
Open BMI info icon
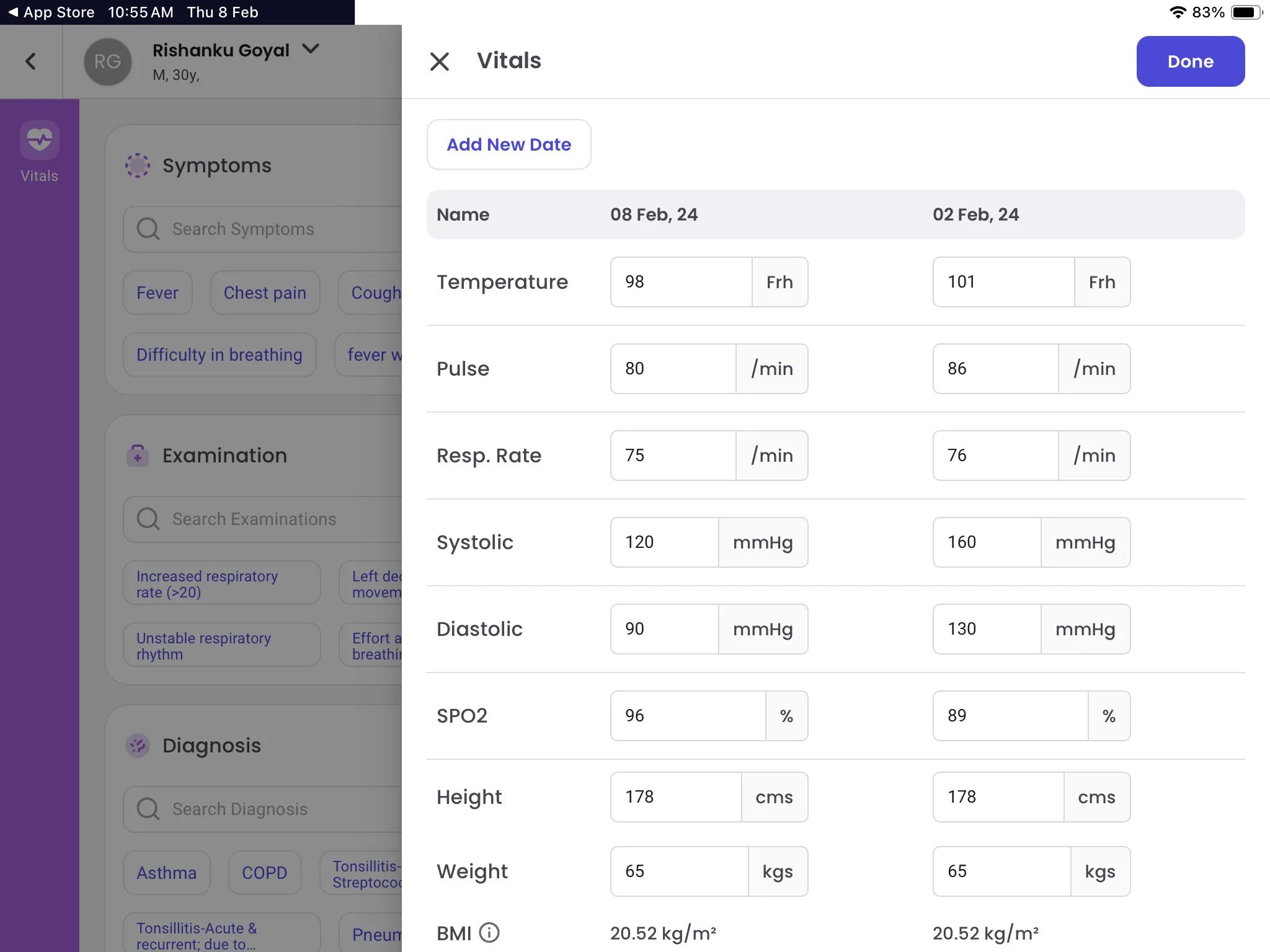click(489, 933)
